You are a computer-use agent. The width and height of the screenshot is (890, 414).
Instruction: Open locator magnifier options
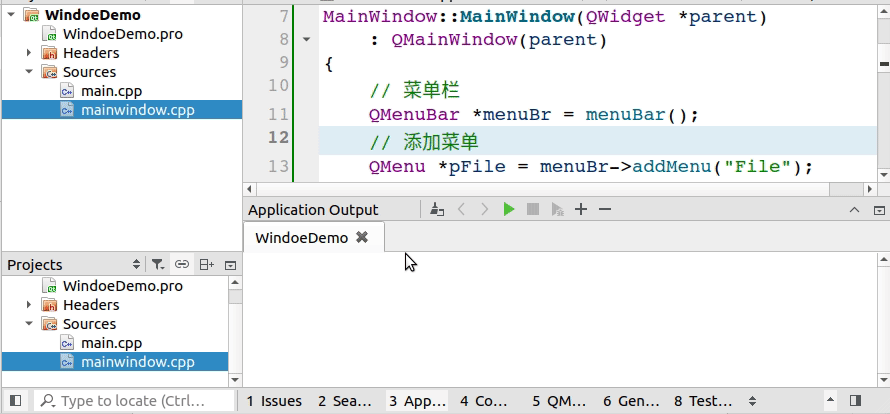pos(48,401)
